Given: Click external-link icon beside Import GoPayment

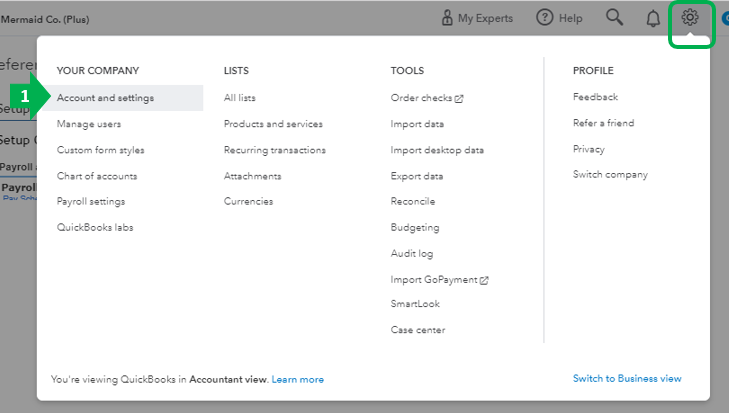Looking at the screenshot, I should coord(484,280).
